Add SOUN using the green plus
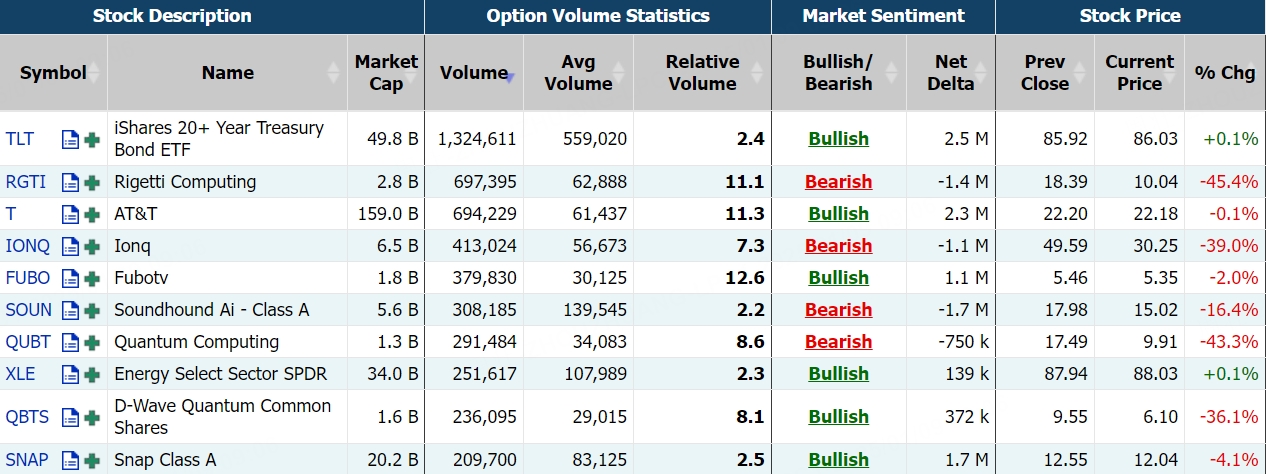Viewport: 1266px width, 474px height. [x=92, y=310]
